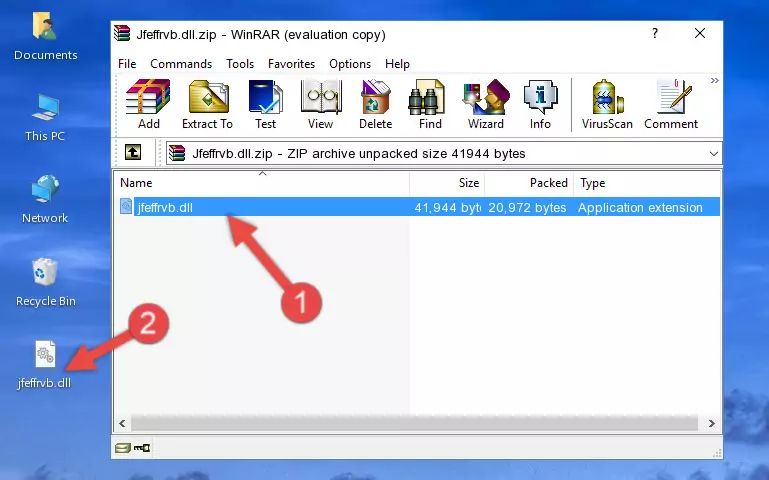Image resolution: width=769 pixels, height=480 pixels.
Task: Open the View tool
Action: [x=321, y=104]
